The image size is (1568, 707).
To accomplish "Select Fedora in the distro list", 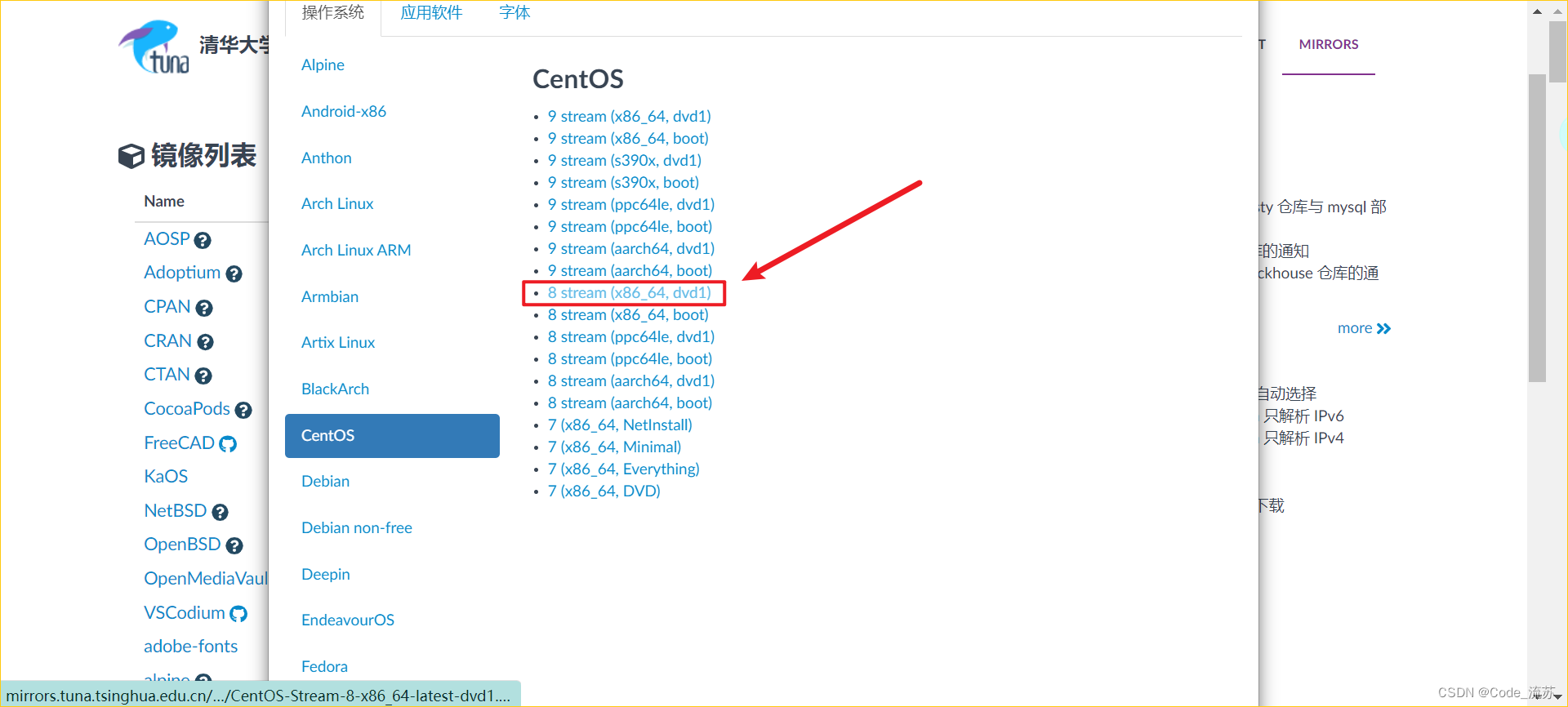I will click(324, 667).
